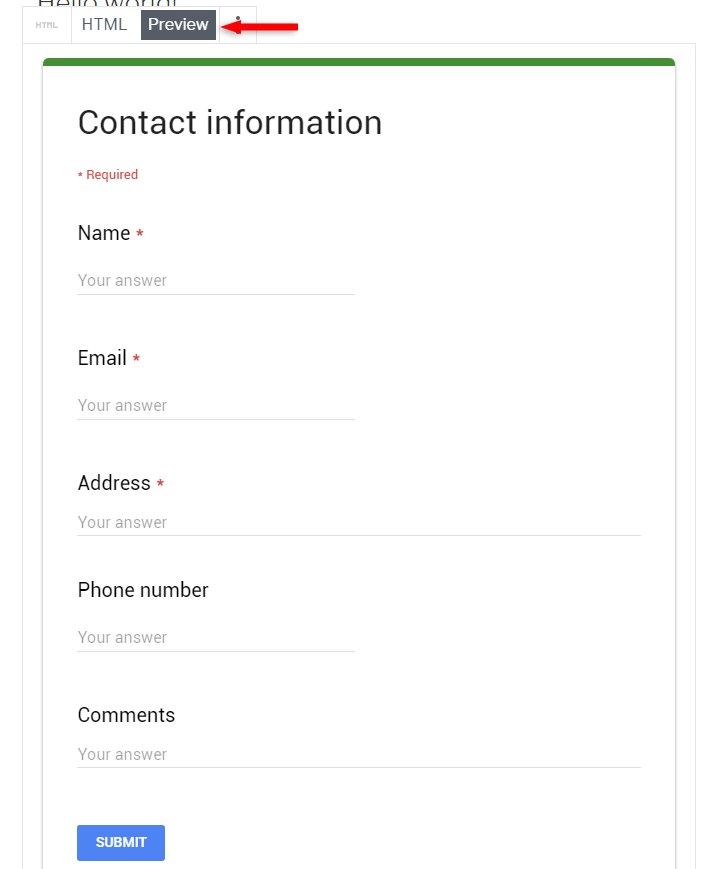Screen dimensions: 719x869
Task: Activate the Comments answer field
Action: pyautogui.click(x=359, y=754)
